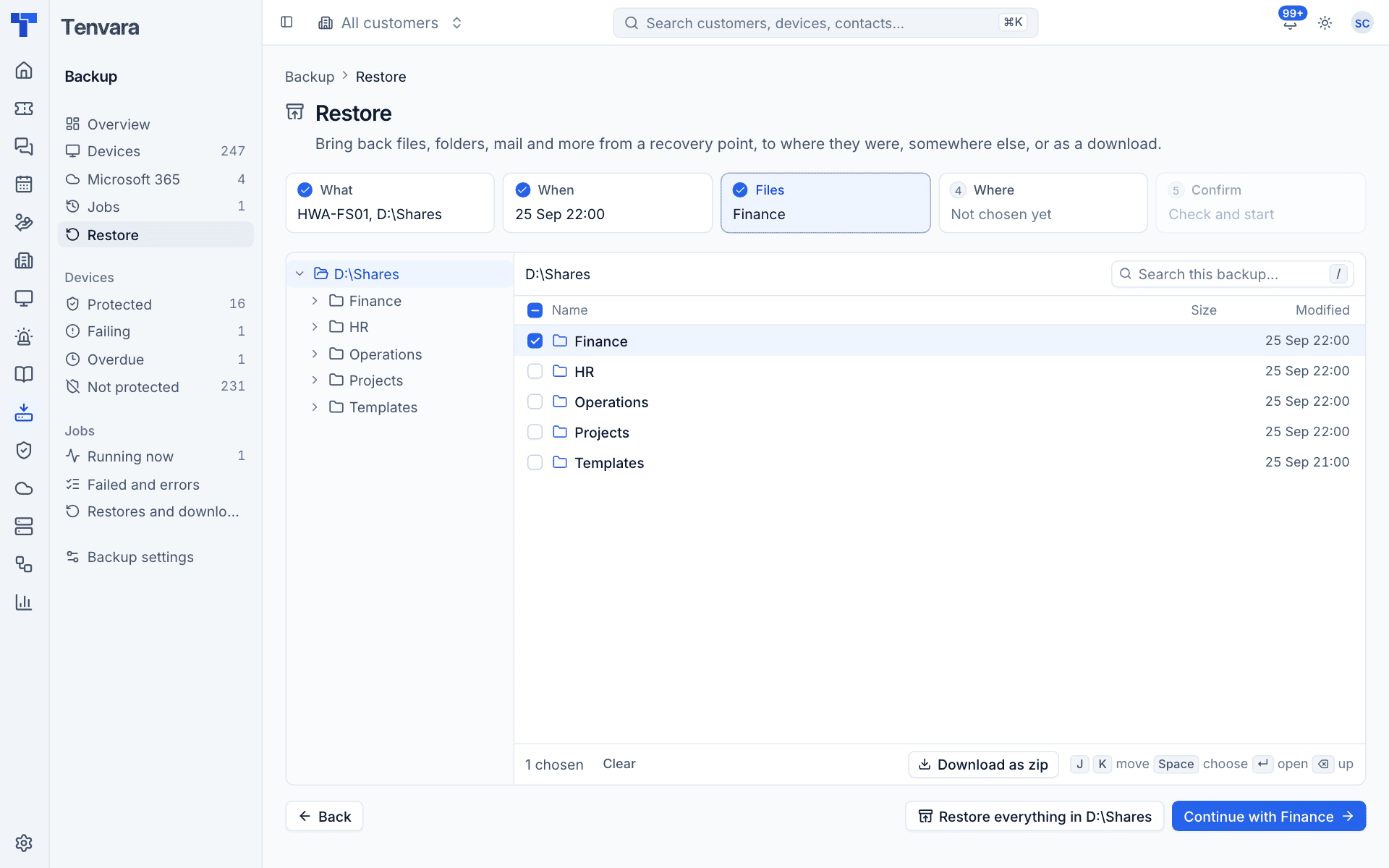Uncheck the Finance folder checkbox
Viewport: 1389px width, 868px height.
pos(535,341)
